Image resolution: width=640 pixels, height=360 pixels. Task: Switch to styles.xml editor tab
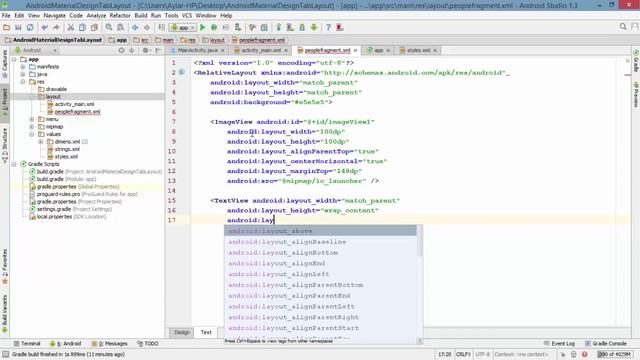point(418,50)
